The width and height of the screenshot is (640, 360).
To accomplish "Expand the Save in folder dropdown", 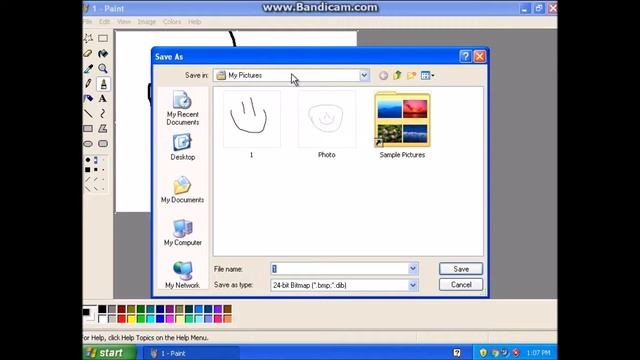I will [364, 76].
